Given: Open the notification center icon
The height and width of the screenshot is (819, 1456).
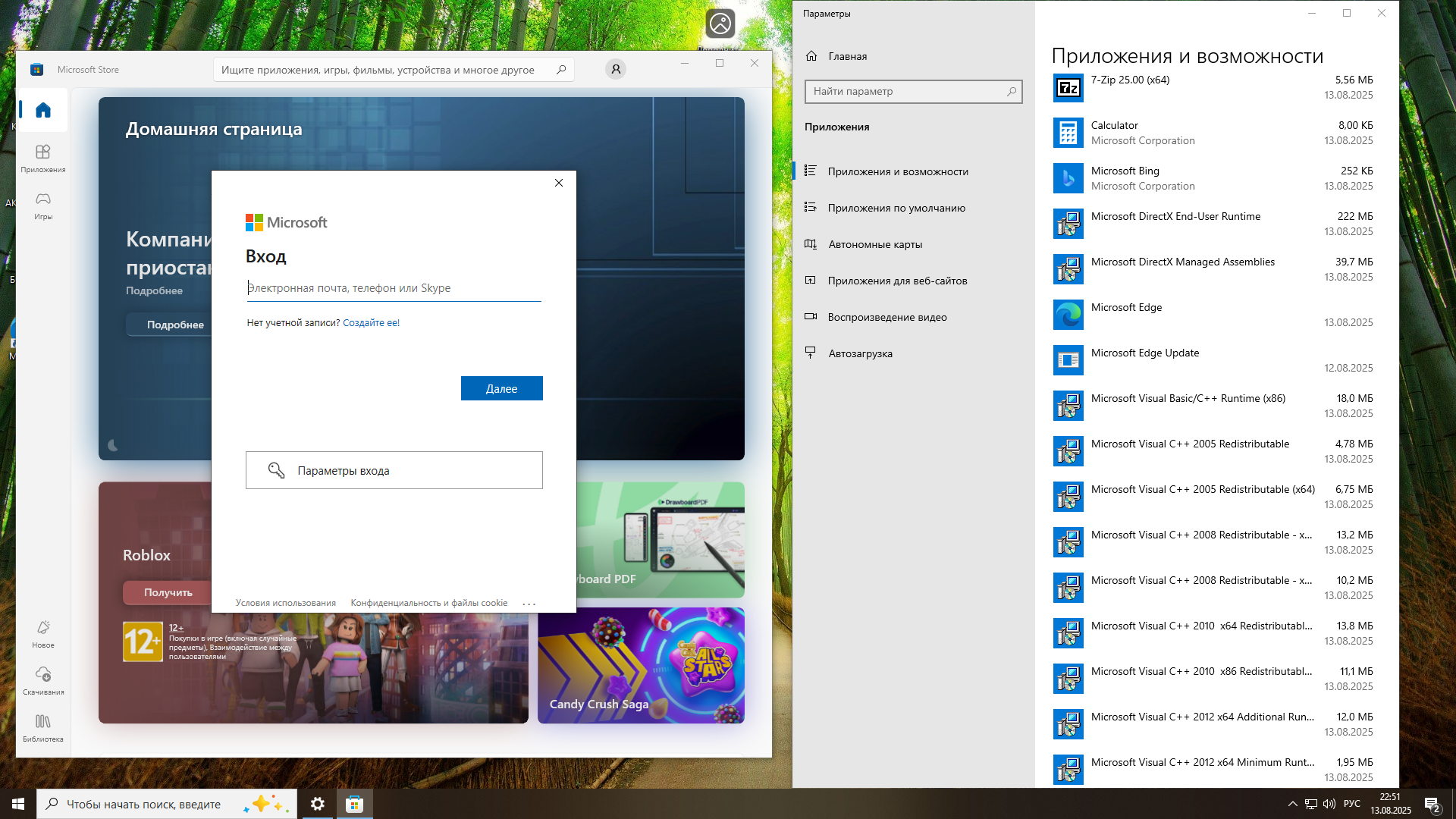Looking at the screenshot, I should (x=1432, y=805).
